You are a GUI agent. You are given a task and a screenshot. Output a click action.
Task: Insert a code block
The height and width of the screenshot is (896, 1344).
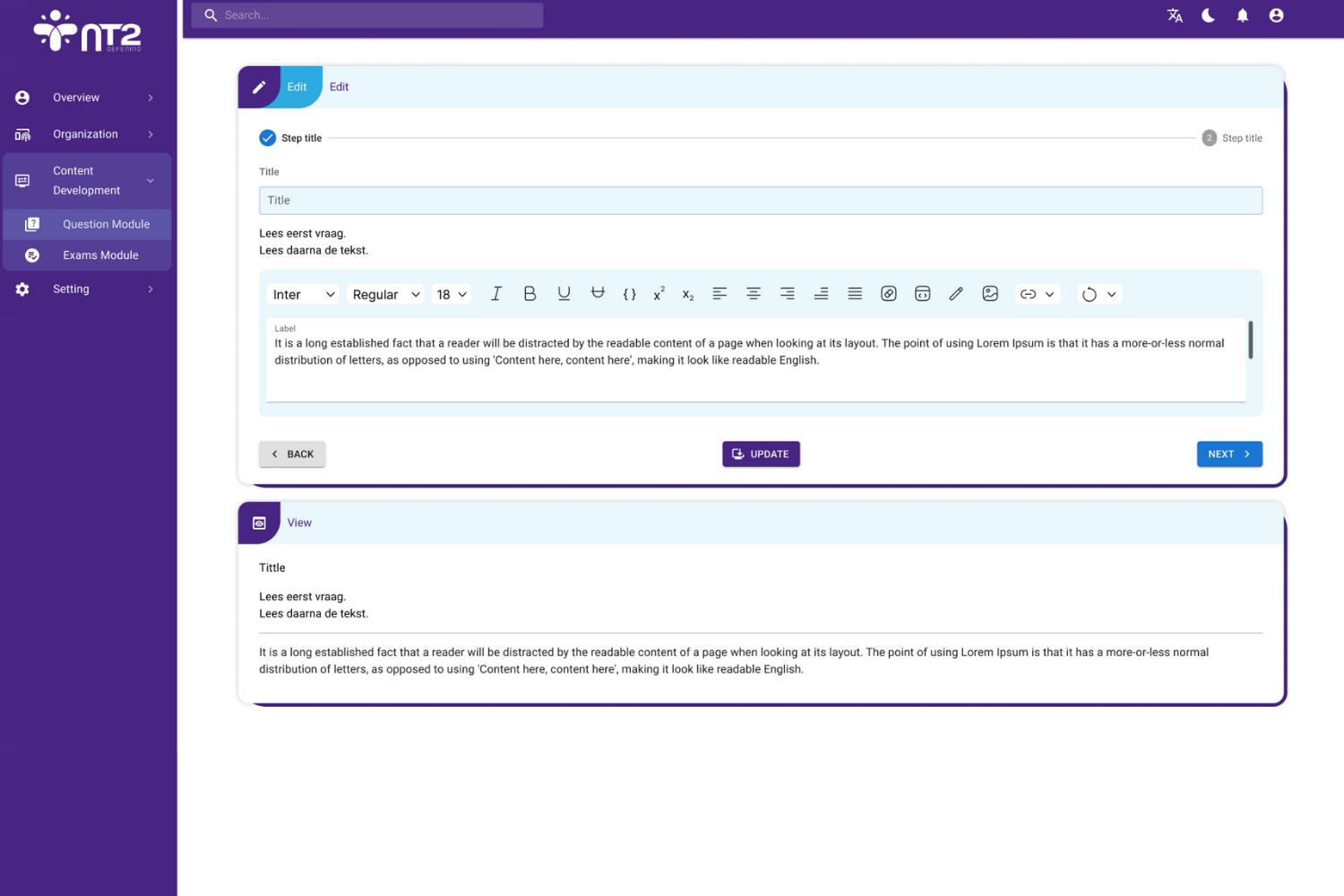[922, 294]
